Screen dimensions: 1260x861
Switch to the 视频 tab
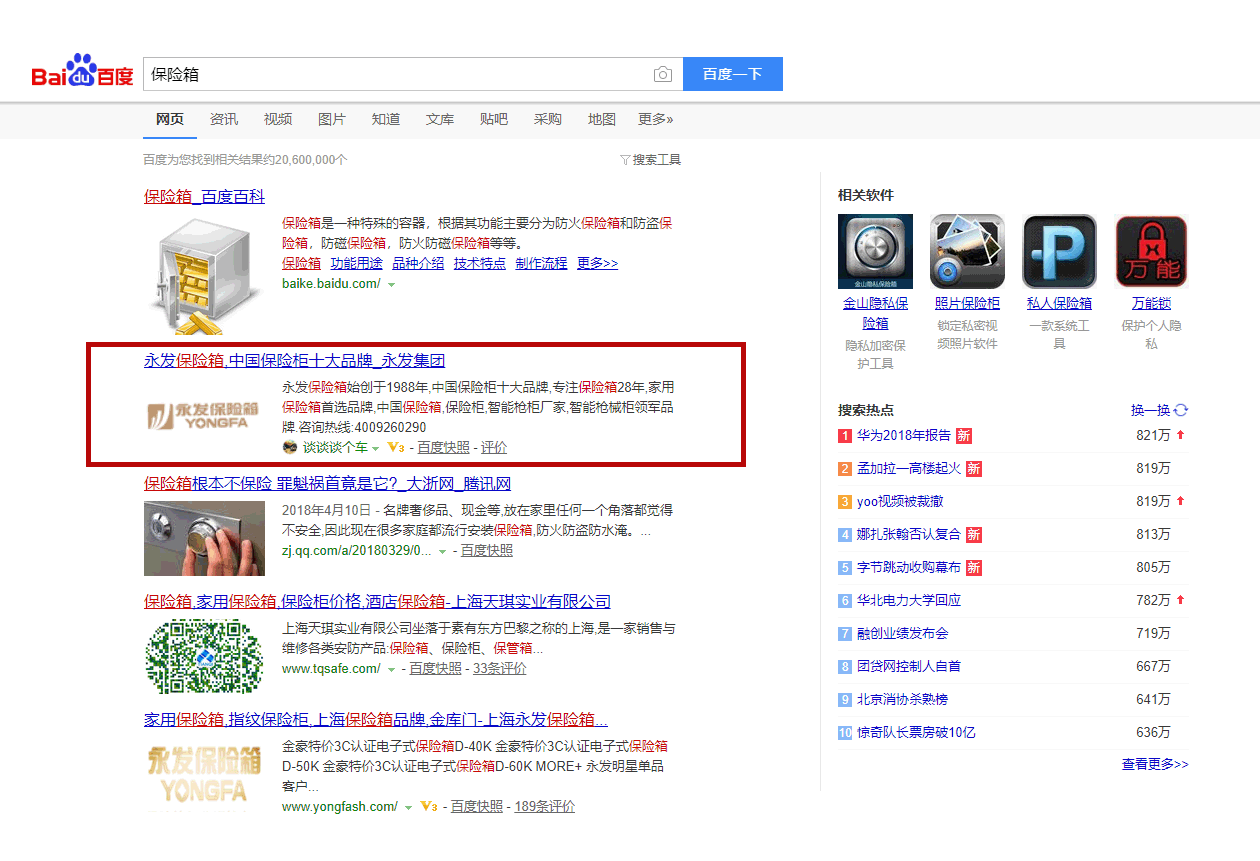278,119
